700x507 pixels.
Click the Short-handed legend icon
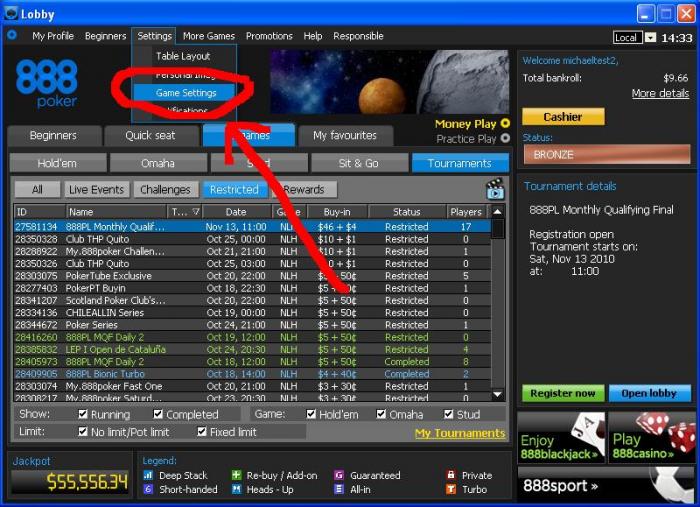(148, 489)
